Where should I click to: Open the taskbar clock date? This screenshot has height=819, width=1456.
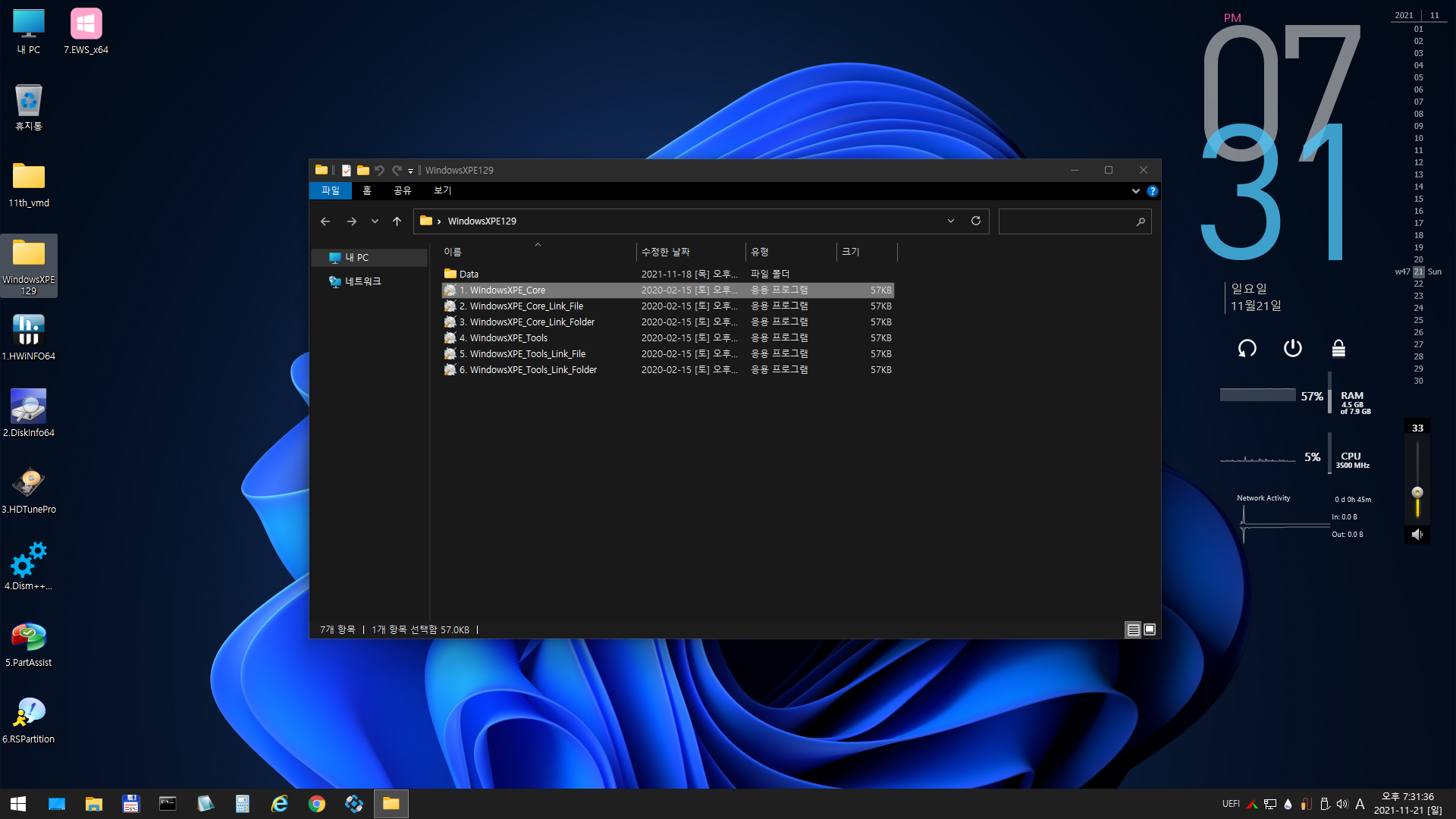[1408, 804]
